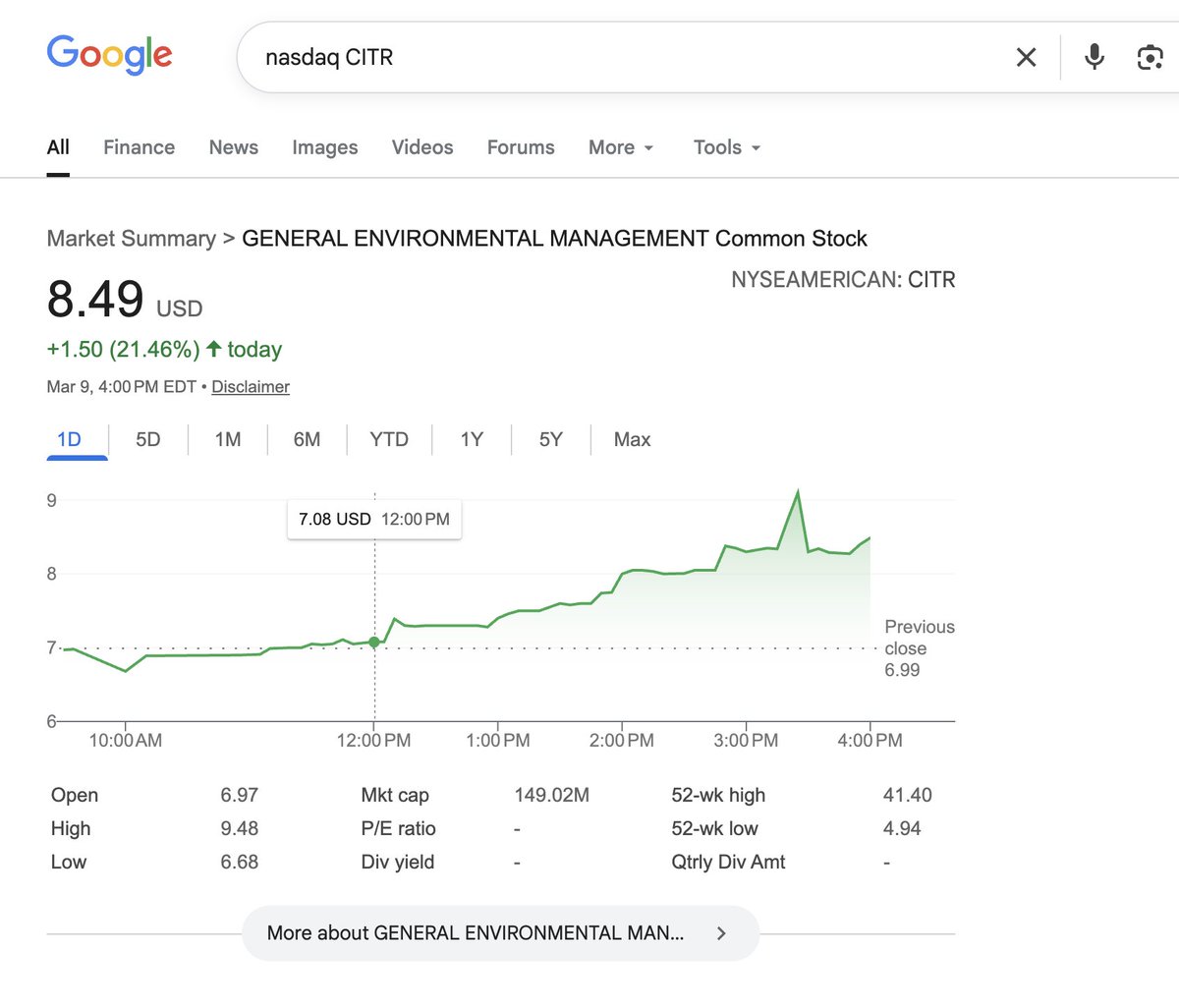Go to Google home via logo

(110, 56)
